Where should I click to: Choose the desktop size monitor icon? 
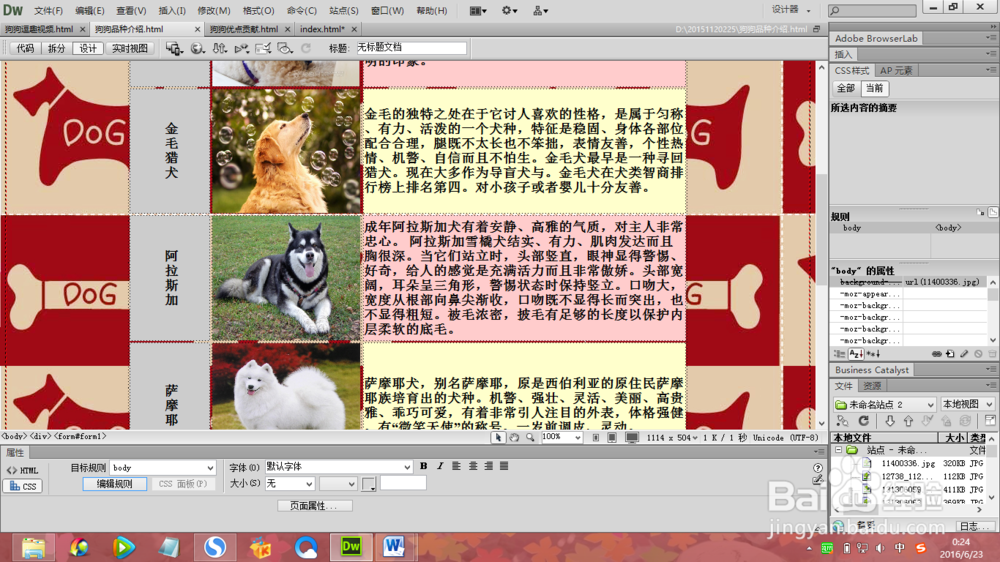pos(632,438)
